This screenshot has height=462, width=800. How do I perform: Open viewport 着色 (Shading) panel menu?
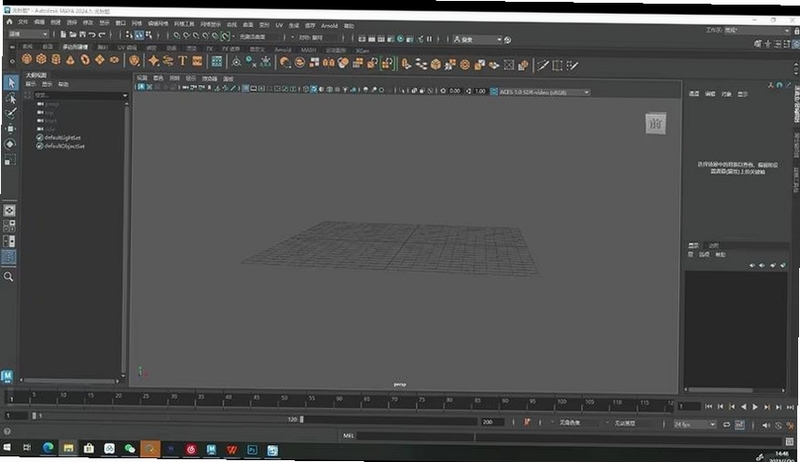[158, 78]
